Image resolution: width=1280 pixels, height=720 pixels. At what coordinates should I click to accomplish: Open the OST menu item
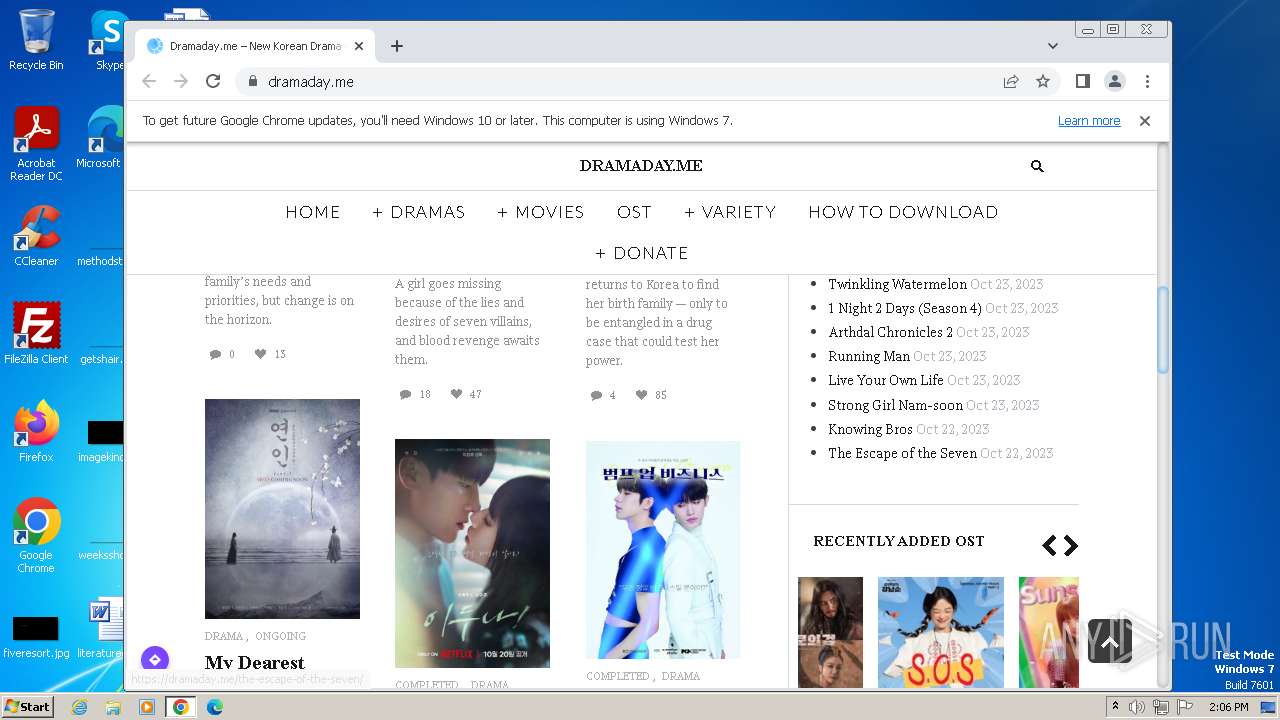click(634, 212)
